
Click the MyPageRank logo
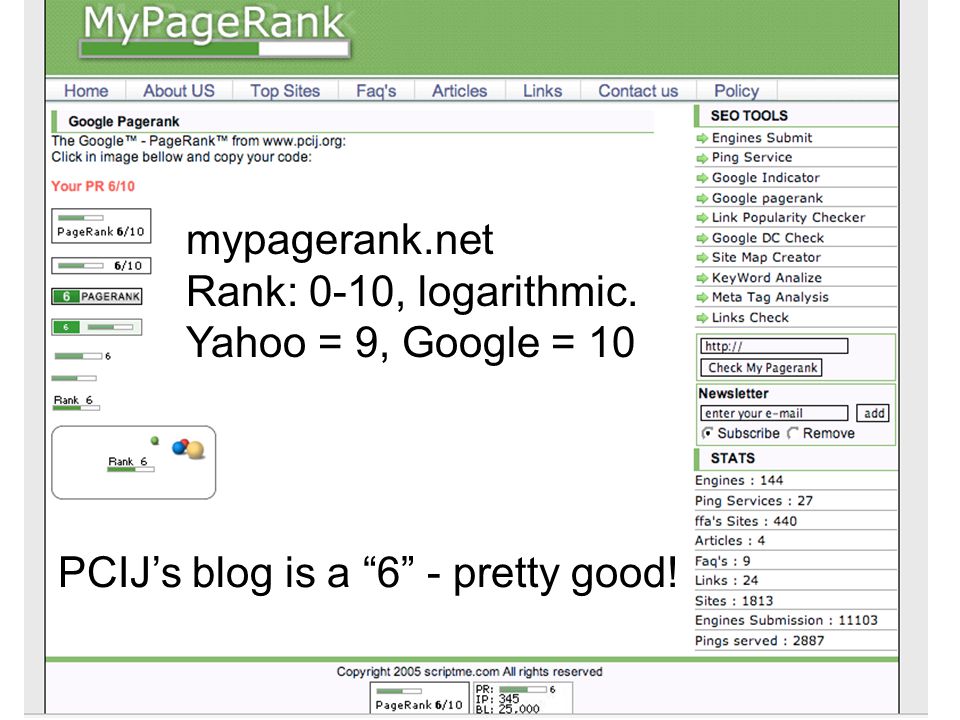(214, 32)
